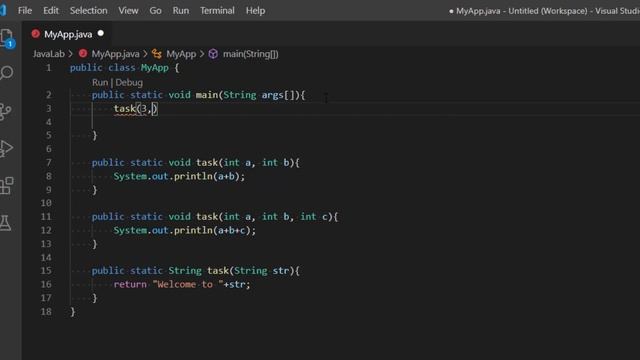The width and height of the screenshot is (640, 360).
Task: Open the View menu
Action: pyautogui.click(x=128, y=11)
